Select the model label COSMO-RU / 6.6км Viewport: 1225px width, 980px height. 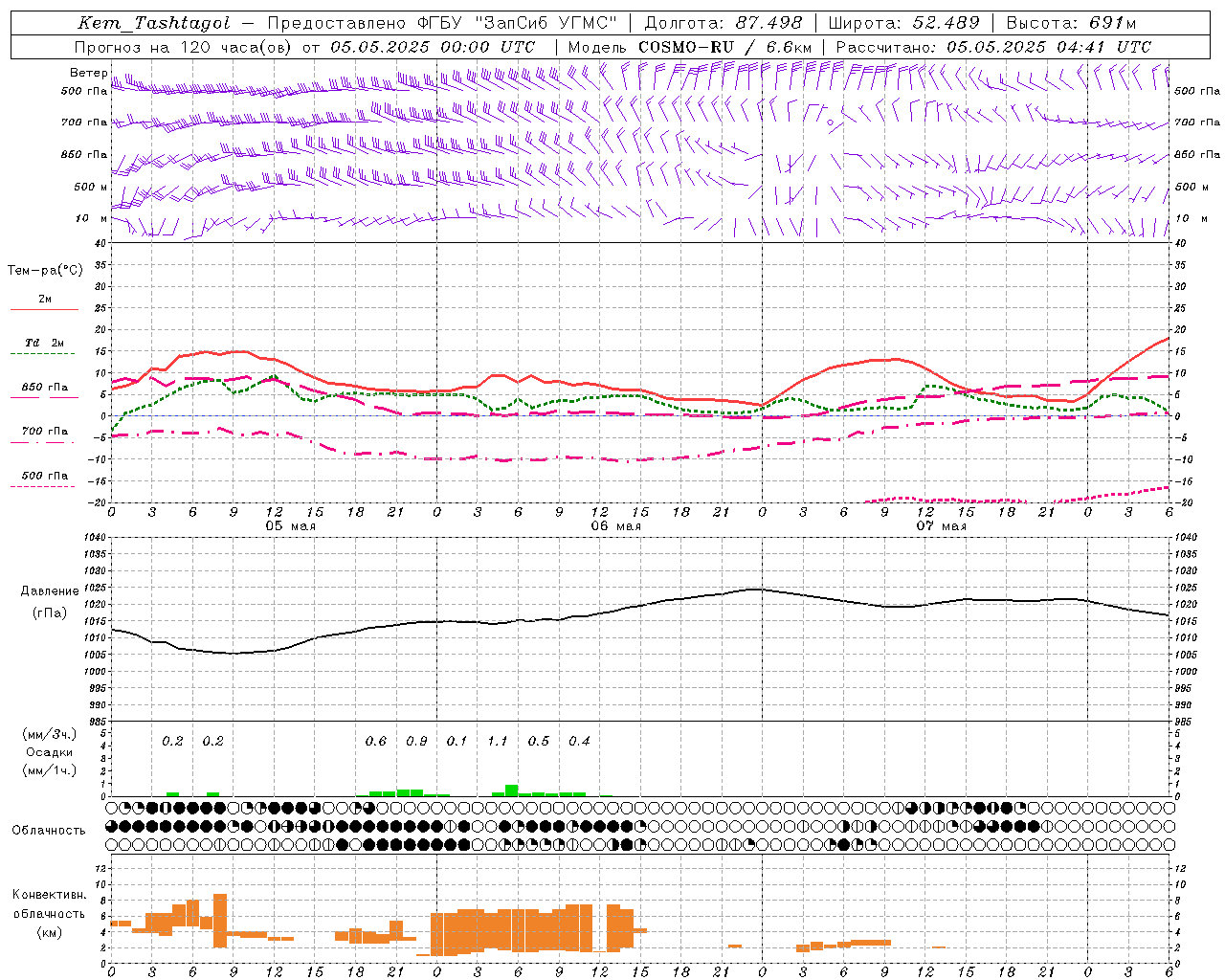pyautogui.click(x=724, y=46)
